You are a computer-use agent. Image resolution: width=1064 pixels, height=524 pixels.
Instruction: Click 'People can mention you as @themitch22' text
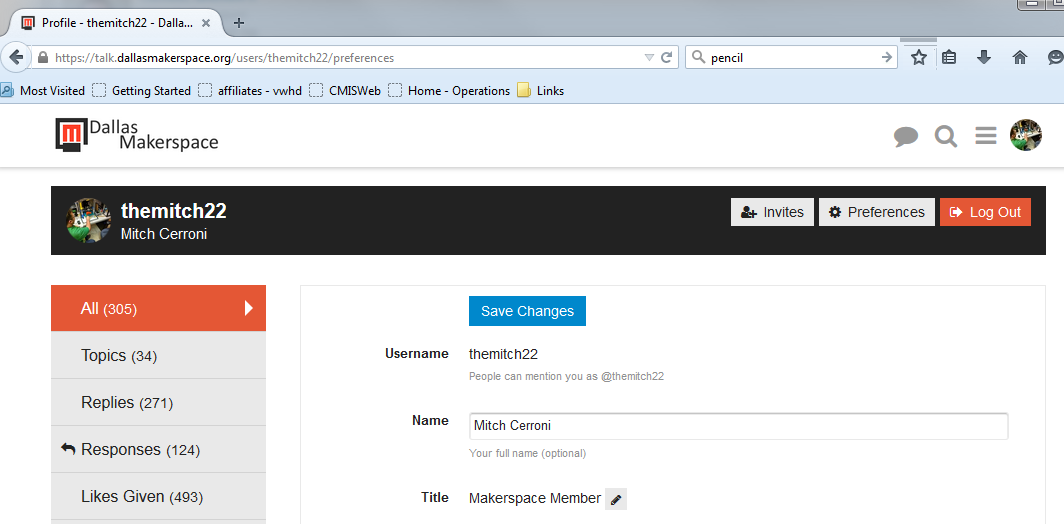tap(567, 376)
